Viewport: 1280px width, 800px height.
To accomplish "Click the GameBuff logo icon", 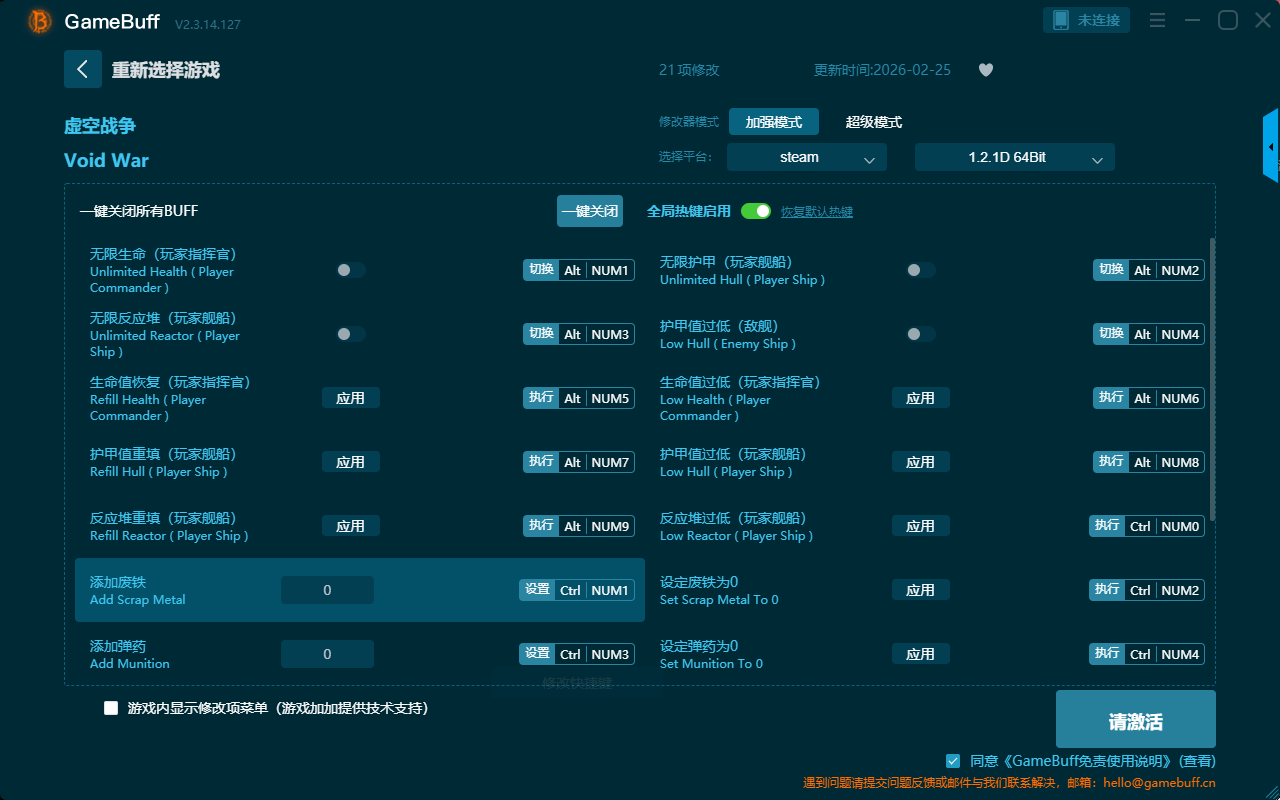I will (39, 21).
